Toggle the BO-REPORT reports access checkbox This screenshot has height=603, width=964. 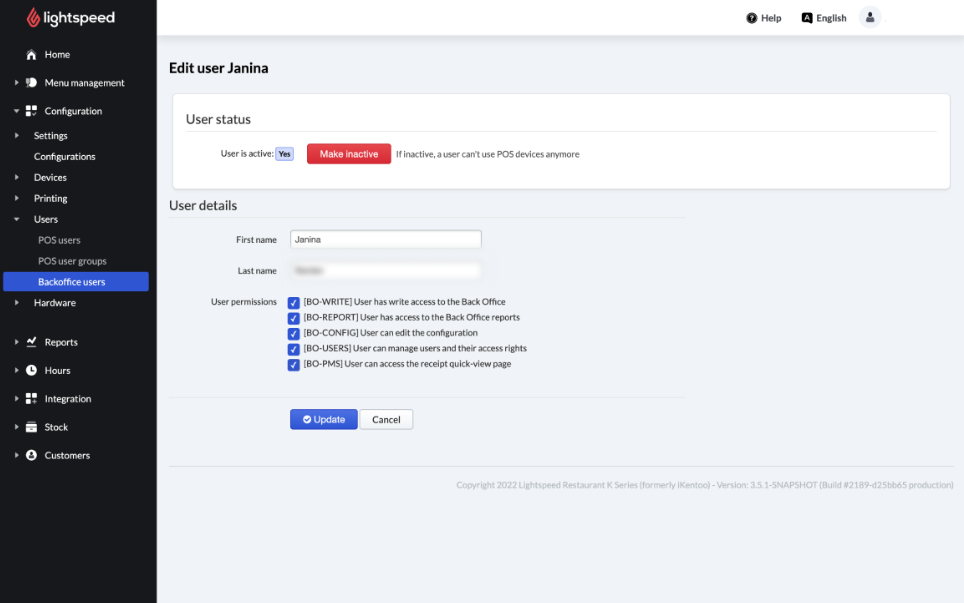(x=294, y=318)
